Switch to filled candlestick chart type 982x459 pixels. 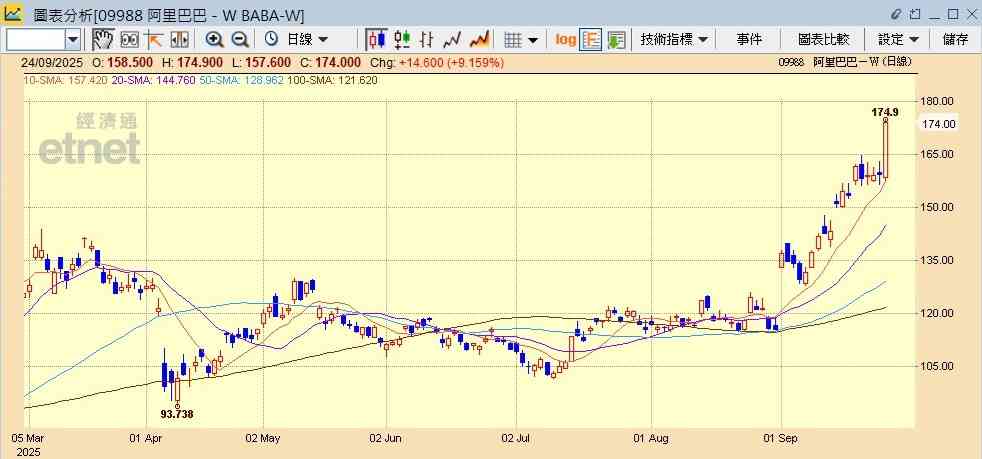[x=376, y=39]
